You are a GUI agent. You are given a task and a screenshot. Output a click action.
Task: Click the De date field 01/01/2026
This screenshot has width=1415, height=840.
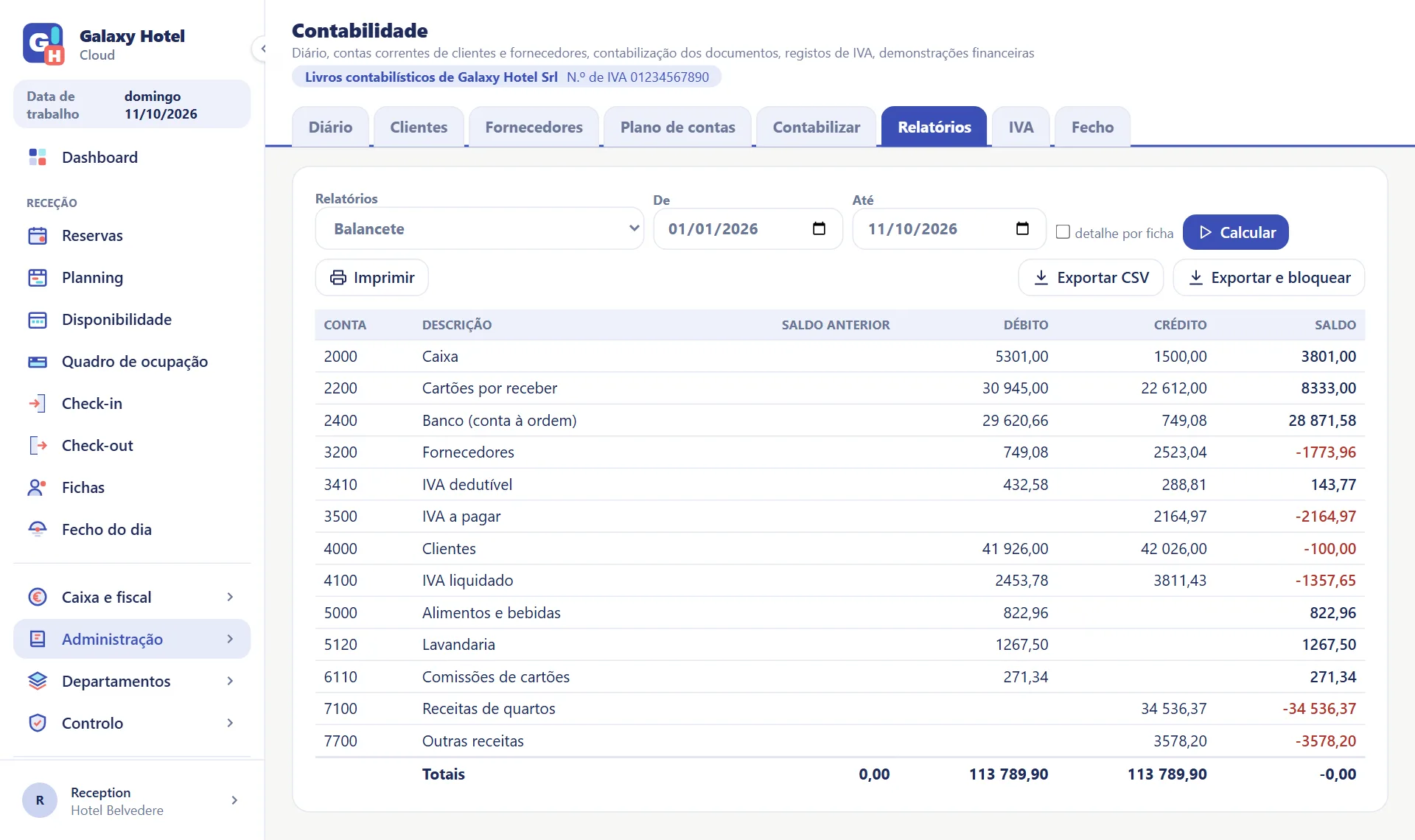(x=748, y=228)
